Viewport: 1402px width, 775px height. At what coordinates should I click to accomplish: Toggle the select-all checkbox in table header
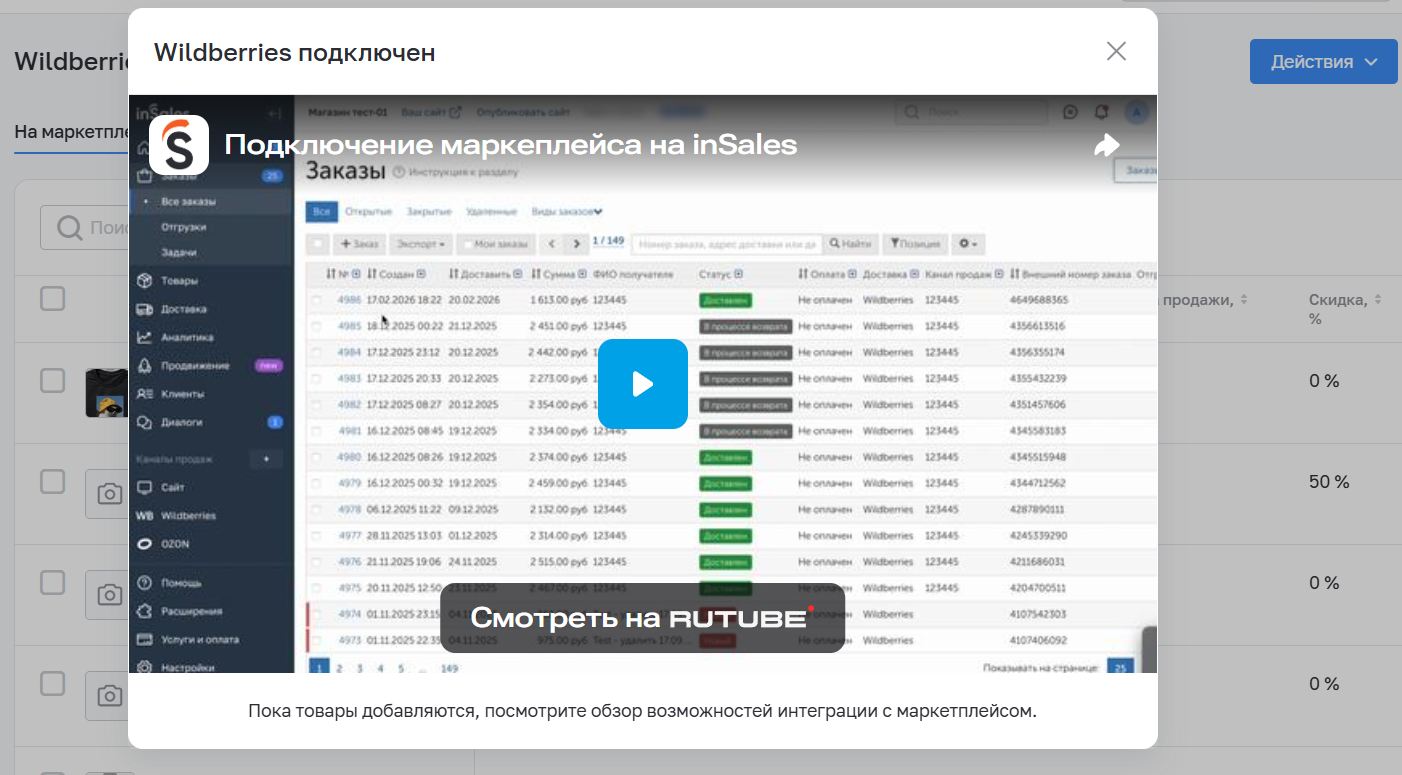(52, 298)
